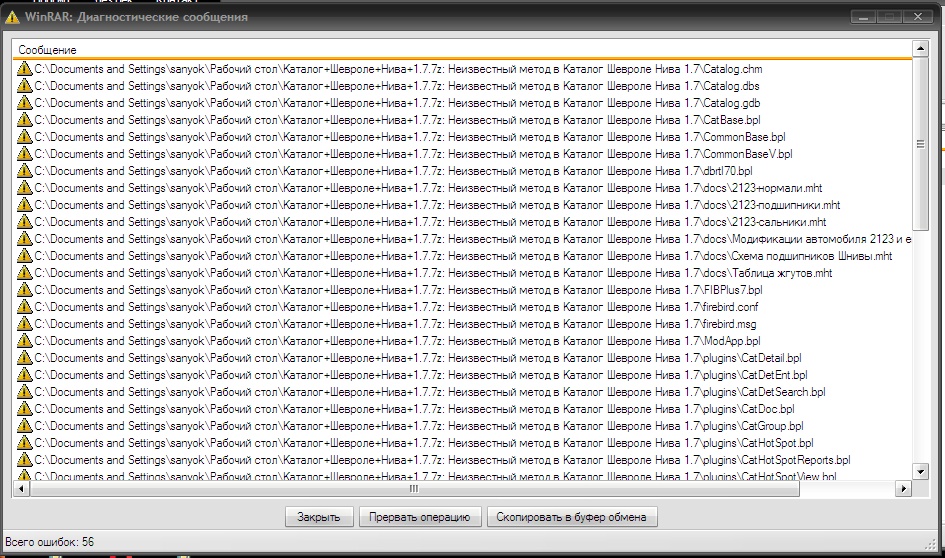Select the CommonBaseV.bpl error message text
The height and width of the screenshot is (558, 945).
click(413, 154)
